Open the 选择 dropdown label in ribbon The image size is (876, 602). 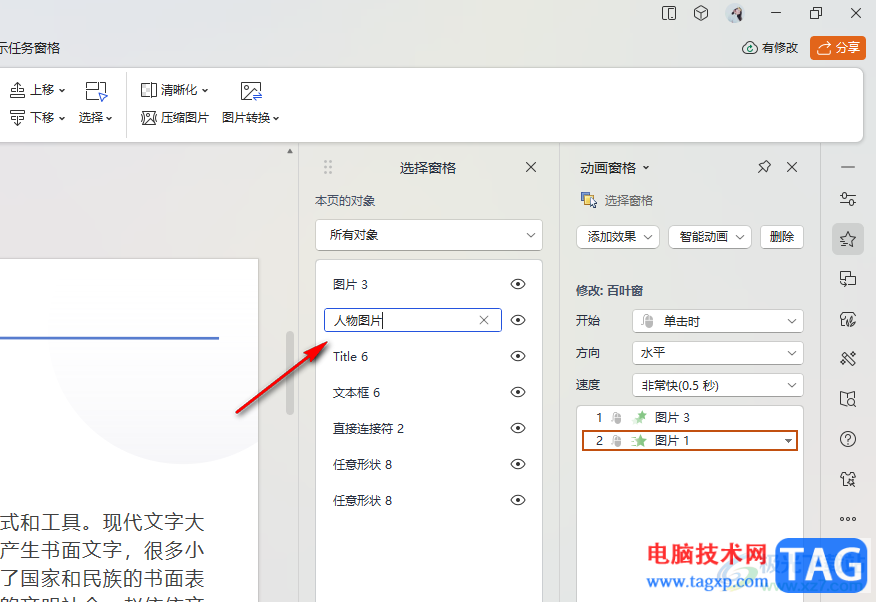coord(96,118)
